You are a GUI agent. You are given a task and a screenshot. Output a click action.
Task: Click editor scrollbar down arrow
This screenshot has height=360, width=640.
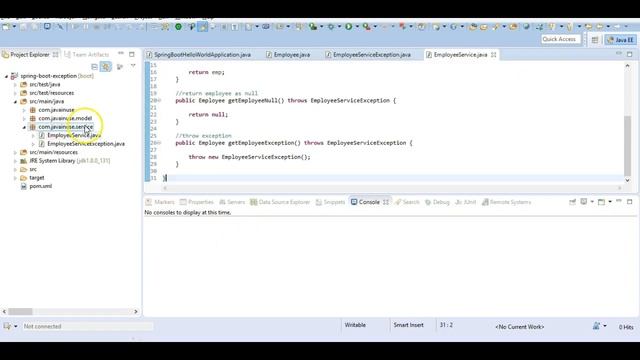pos(627,180)
